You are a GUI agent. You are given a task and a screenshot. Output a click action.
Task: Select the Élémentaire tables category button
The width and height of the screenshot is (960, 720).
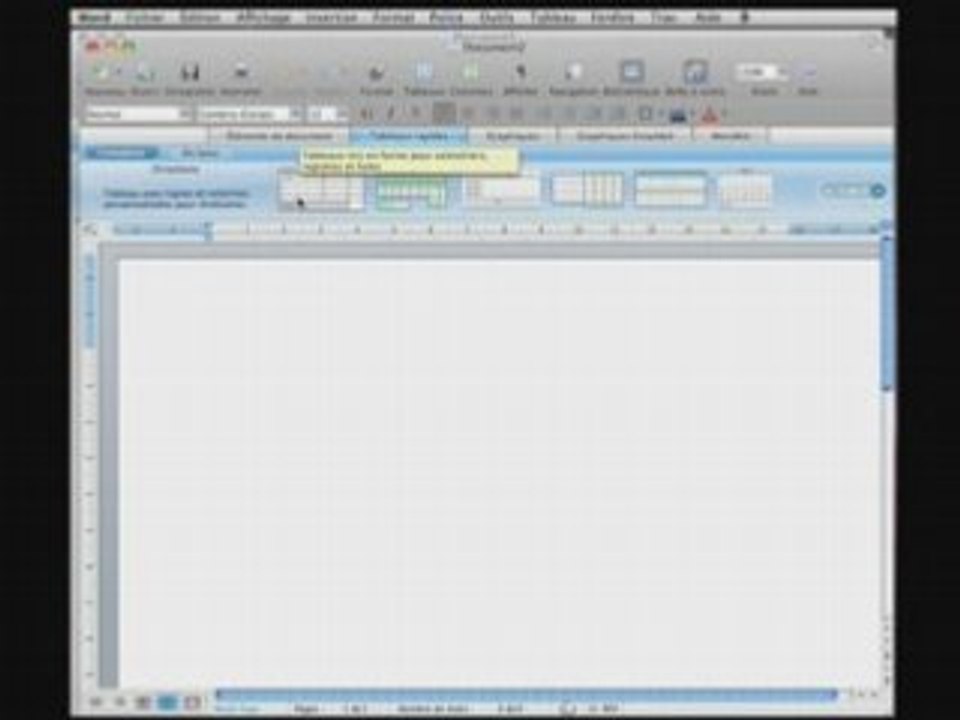point(121,153)
